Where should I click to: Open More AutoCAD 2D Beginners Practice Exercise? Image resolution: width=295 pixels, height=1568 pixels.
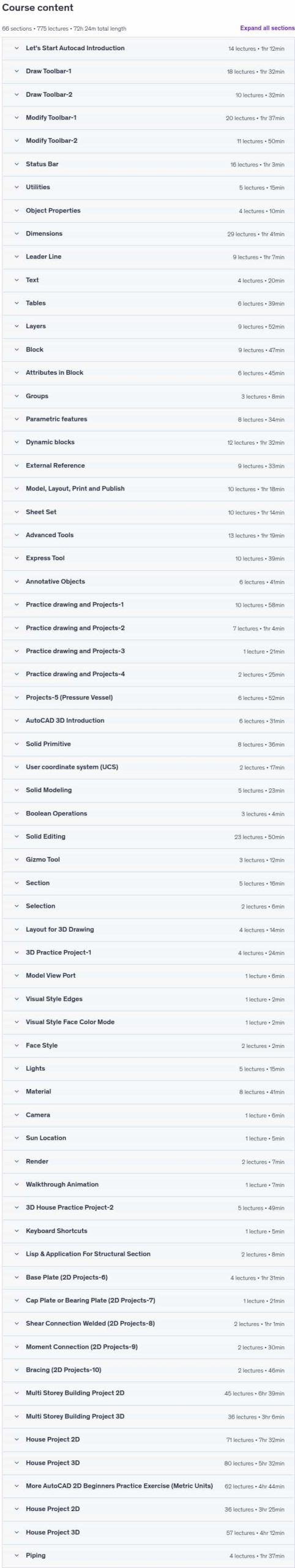[x=148, y=1485]
